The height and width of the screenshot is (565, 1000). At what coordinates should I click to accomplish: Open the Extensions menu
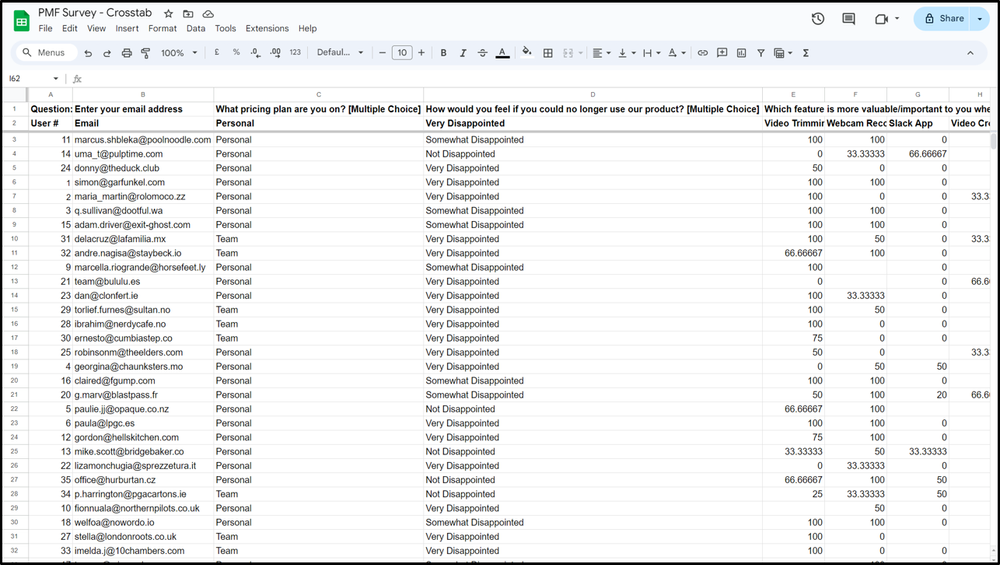pos(267,29)
